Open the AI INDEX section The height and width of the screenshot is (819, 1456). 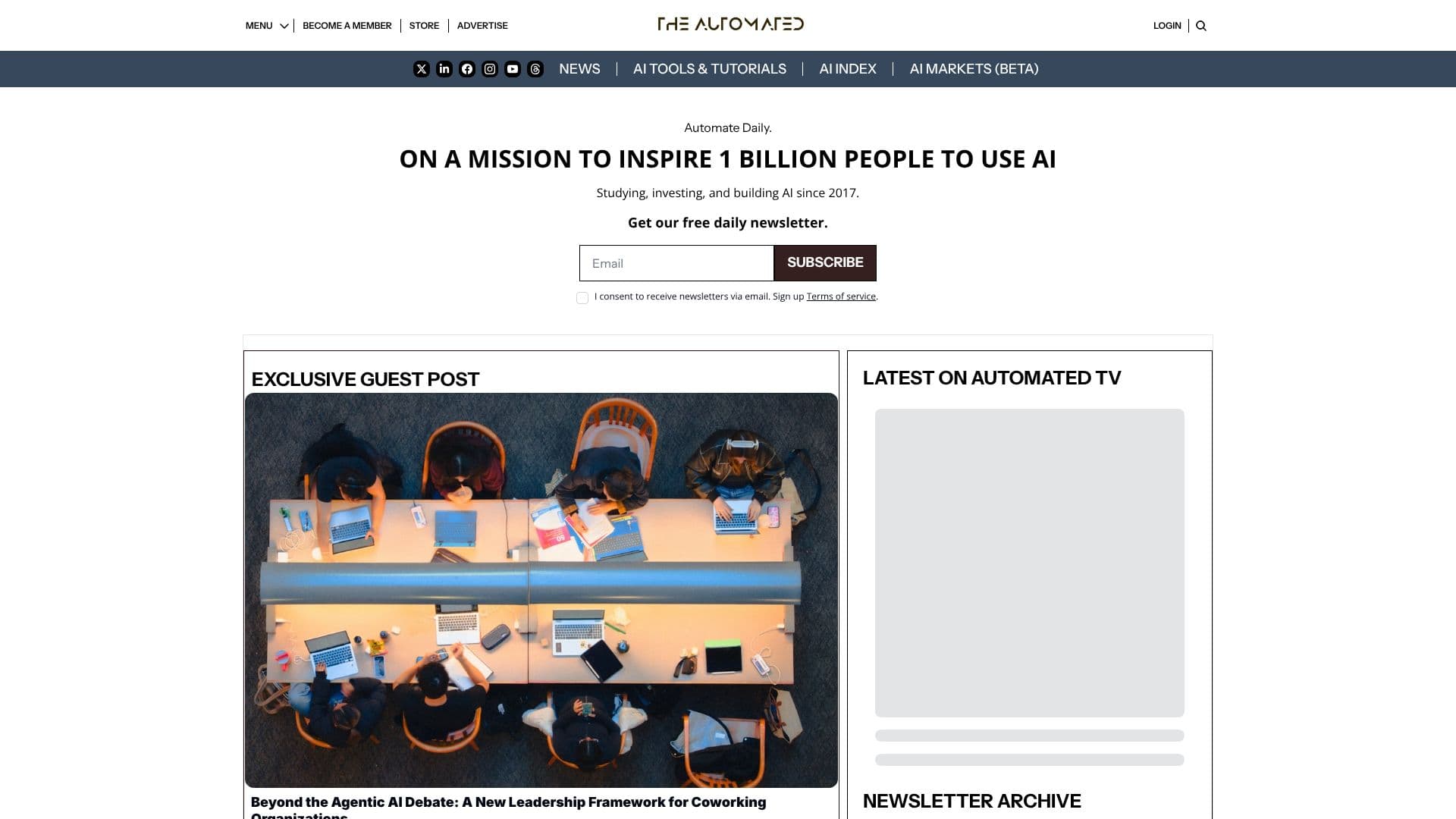(x=848, y=69)
